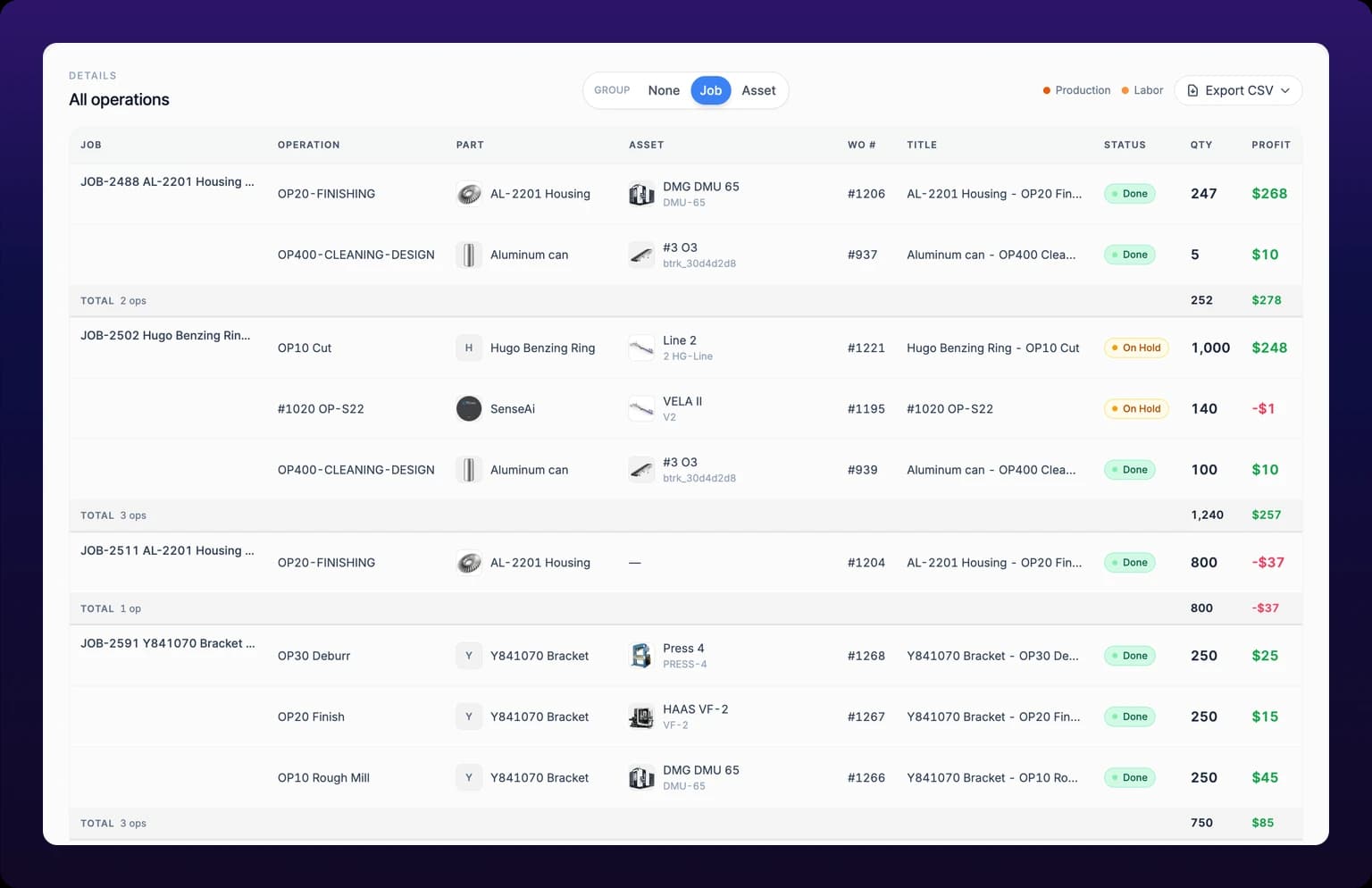Group operations by Asset
The height and width of the screenshot is (888, 1372).
[x=758, y=90]
